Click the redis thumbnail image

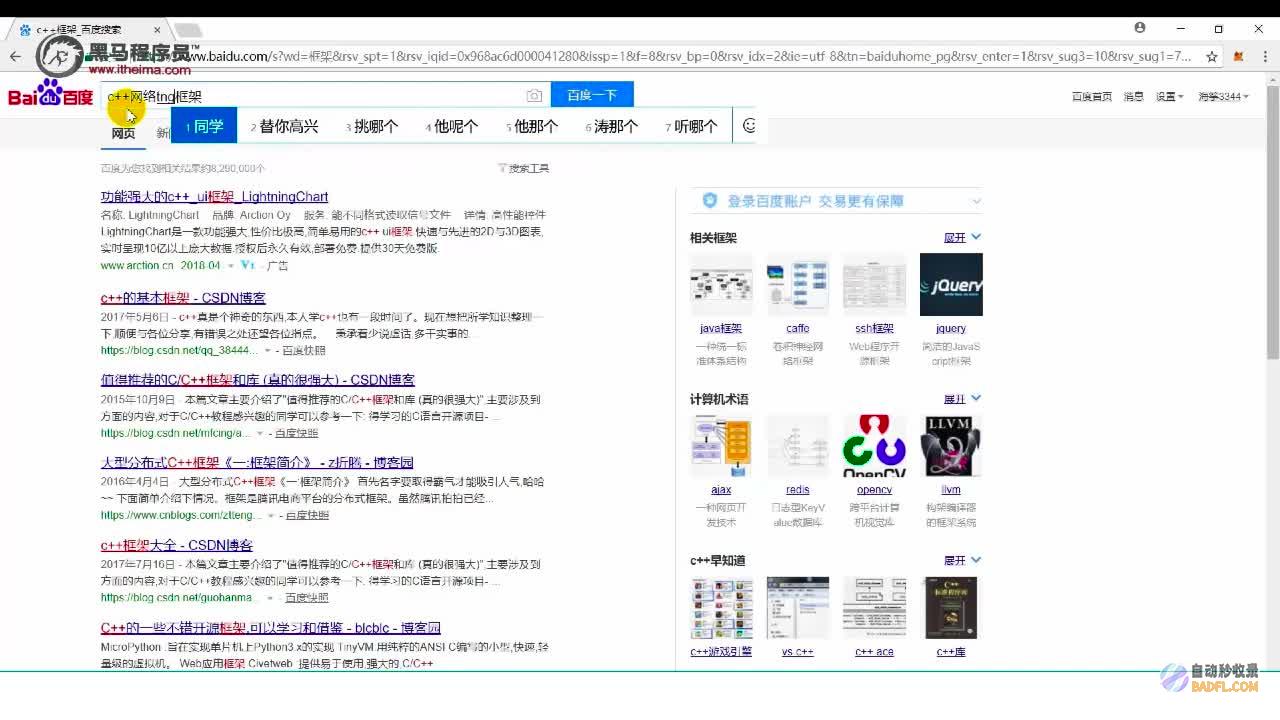pyautogui.click(x=797, y=446)
